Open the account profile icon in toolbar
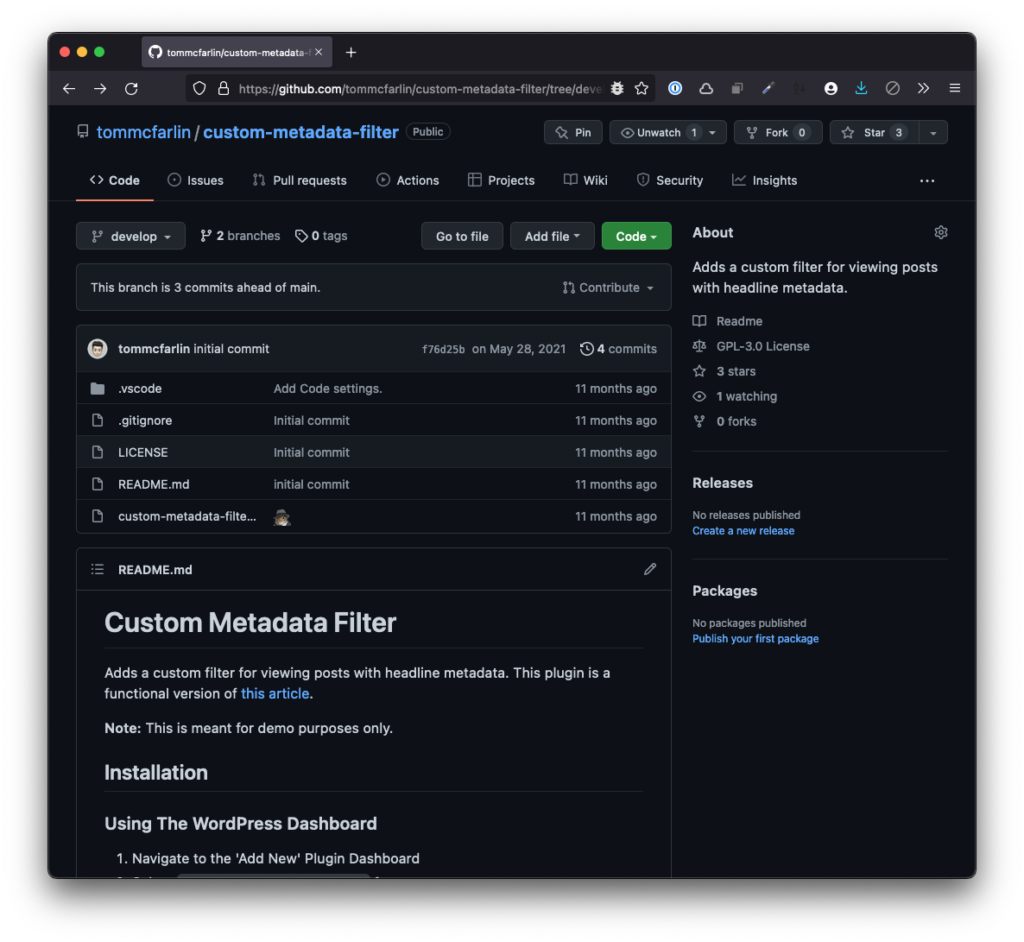 tap(830, 88)
